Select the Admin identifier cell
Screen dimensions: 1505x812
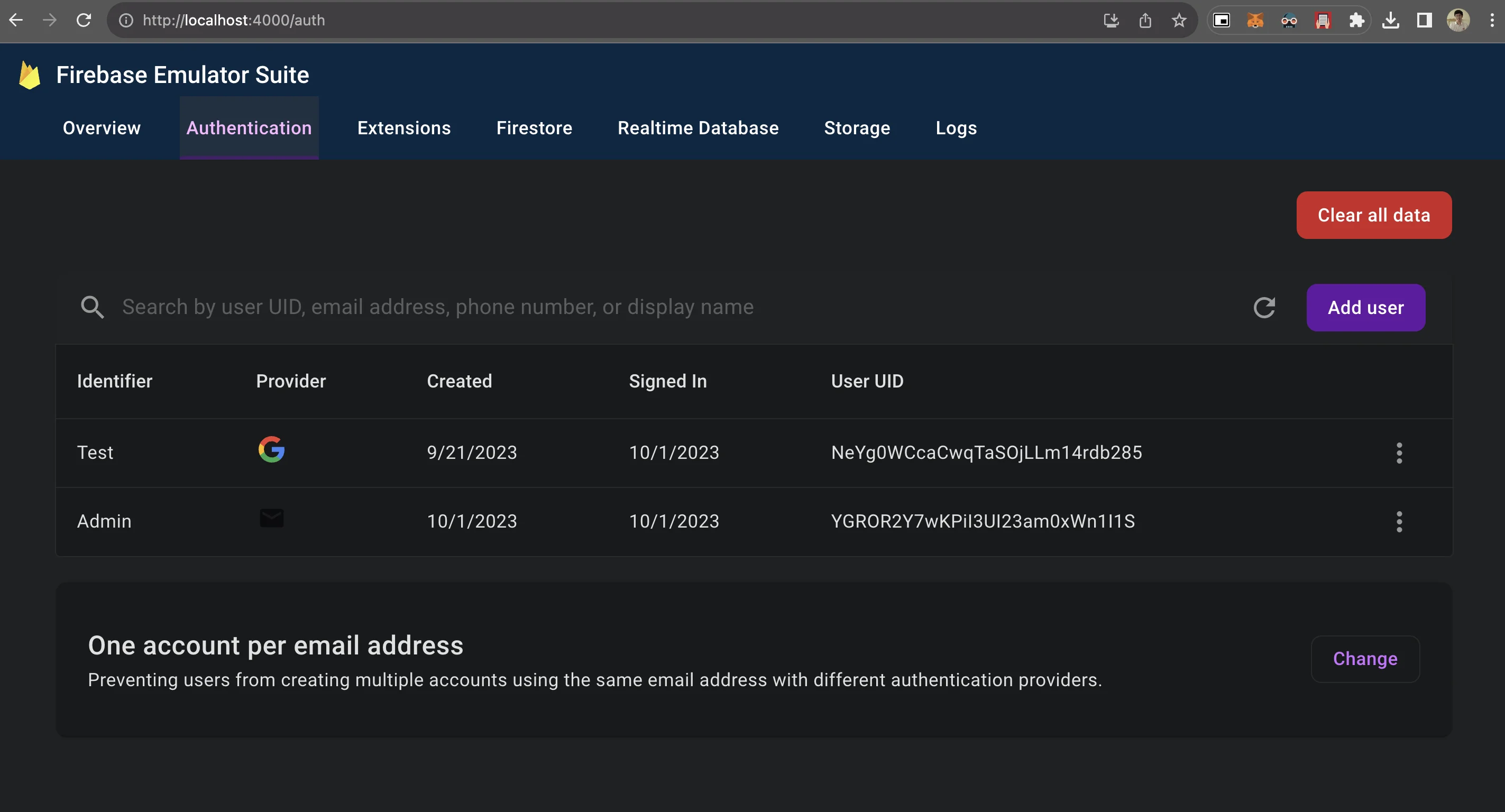click(x=104, y=521)
